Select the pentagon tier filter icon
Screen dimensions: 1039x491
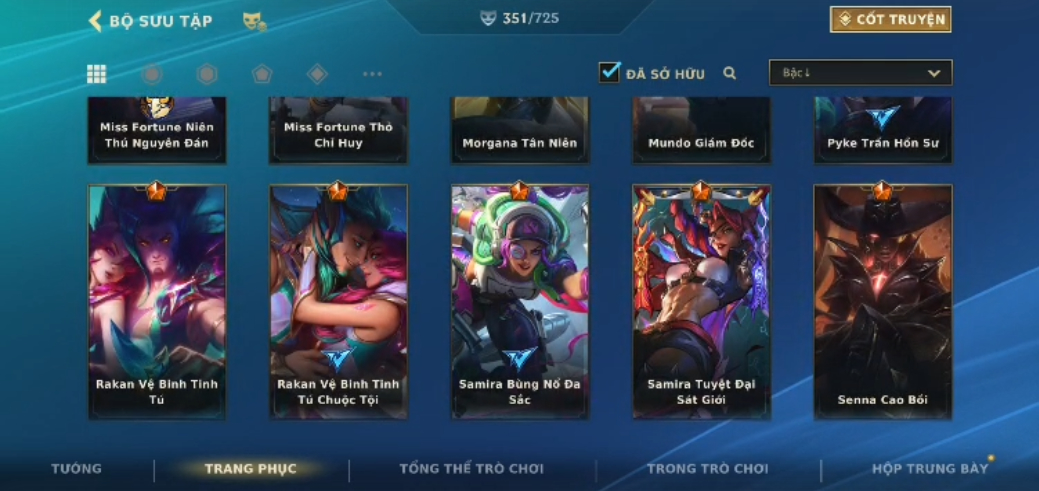pos(262,74)
